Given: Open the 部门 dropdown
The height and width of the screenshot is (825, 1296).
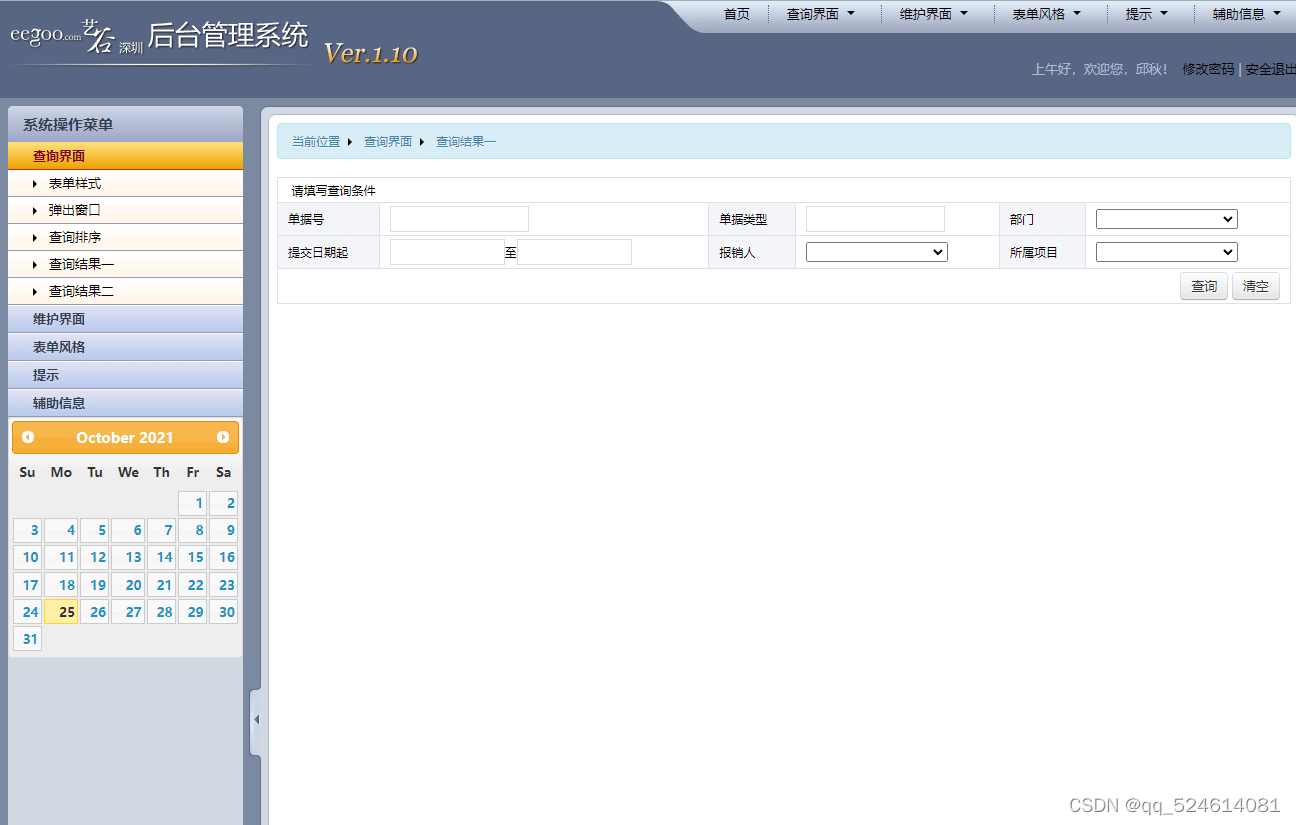Looking at the screenshot, I should pos(1166,218).
